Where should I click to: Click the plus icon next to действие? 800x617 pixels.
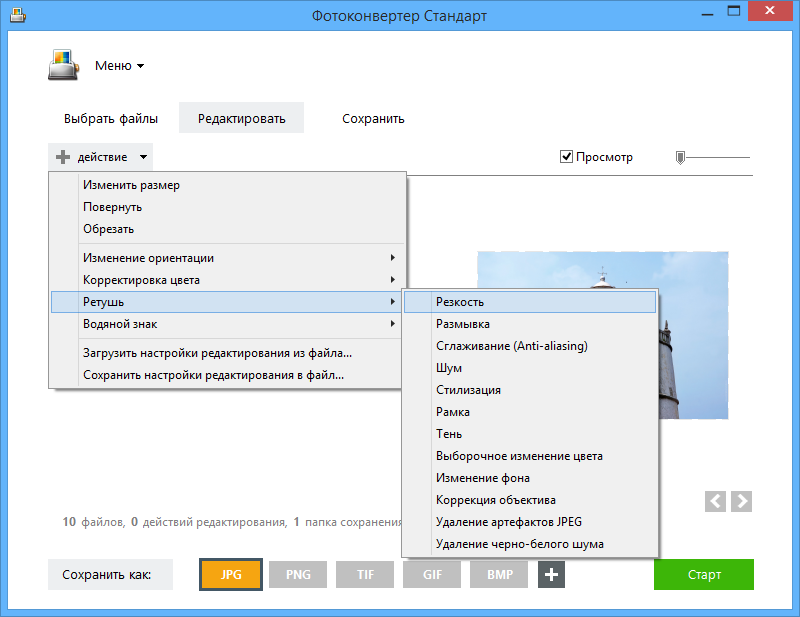63,157
